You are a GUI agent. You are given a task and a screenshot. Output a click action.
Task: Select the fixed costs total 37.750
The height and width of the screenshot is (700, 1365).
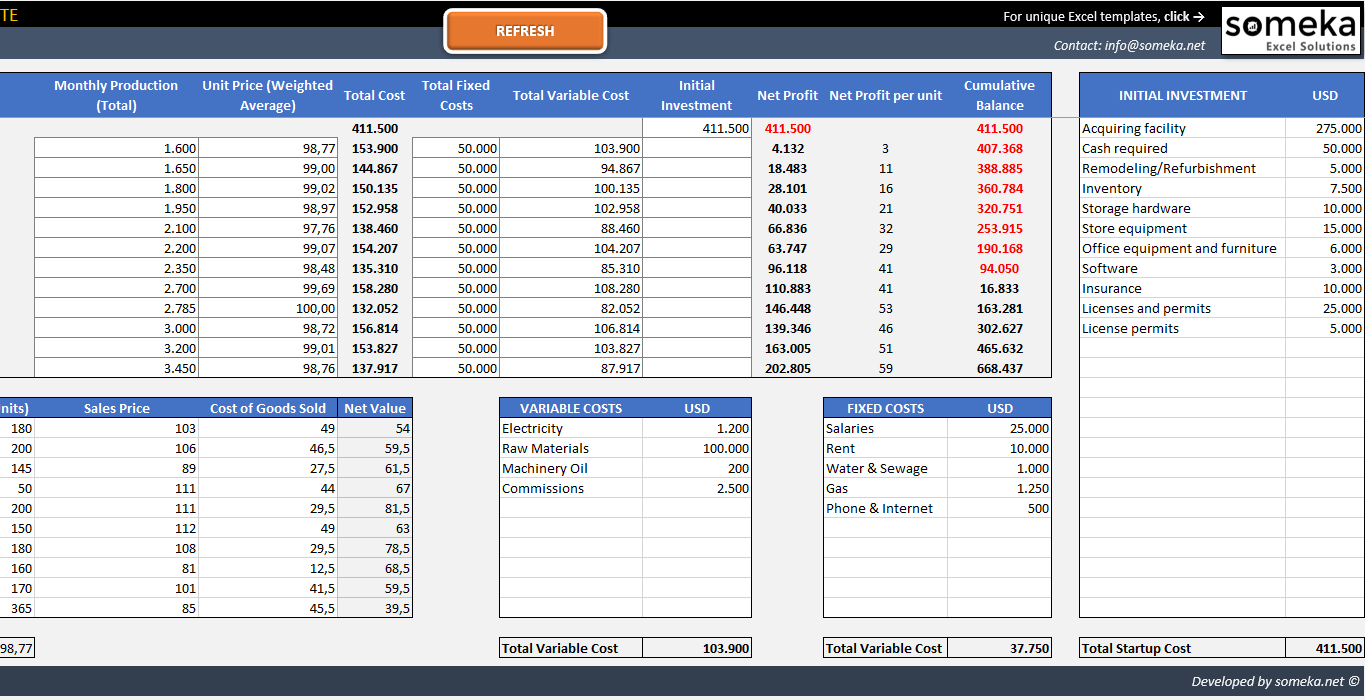click(x=999, y=648)
